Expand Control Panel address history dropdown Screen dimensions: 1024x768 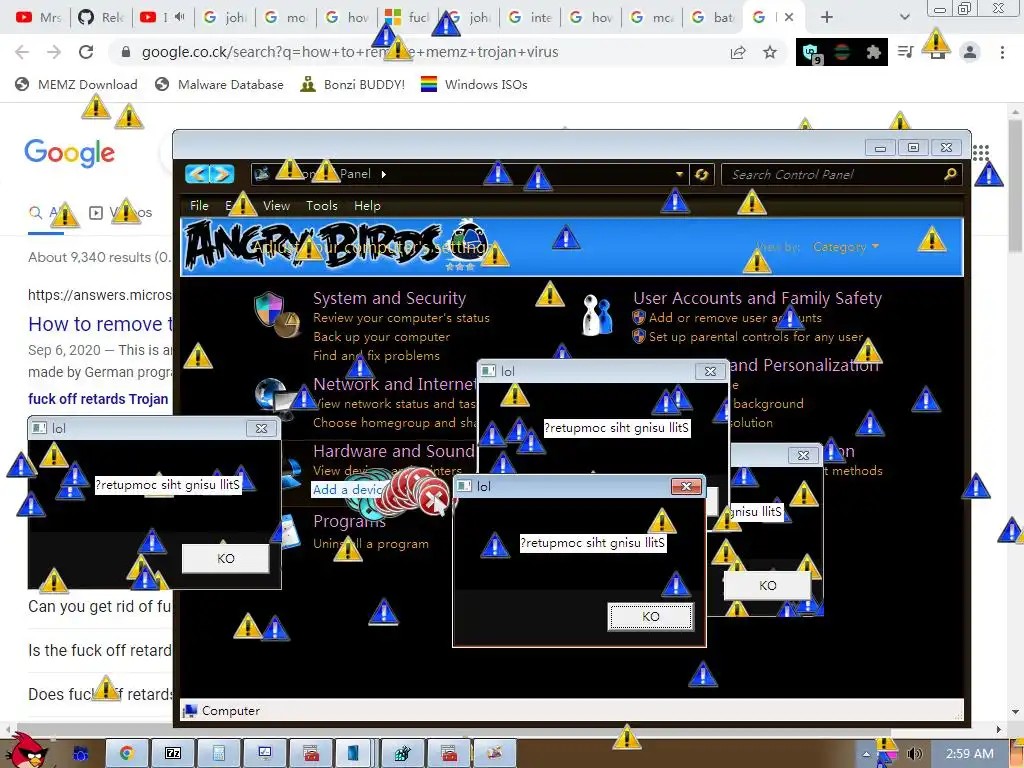679,174
